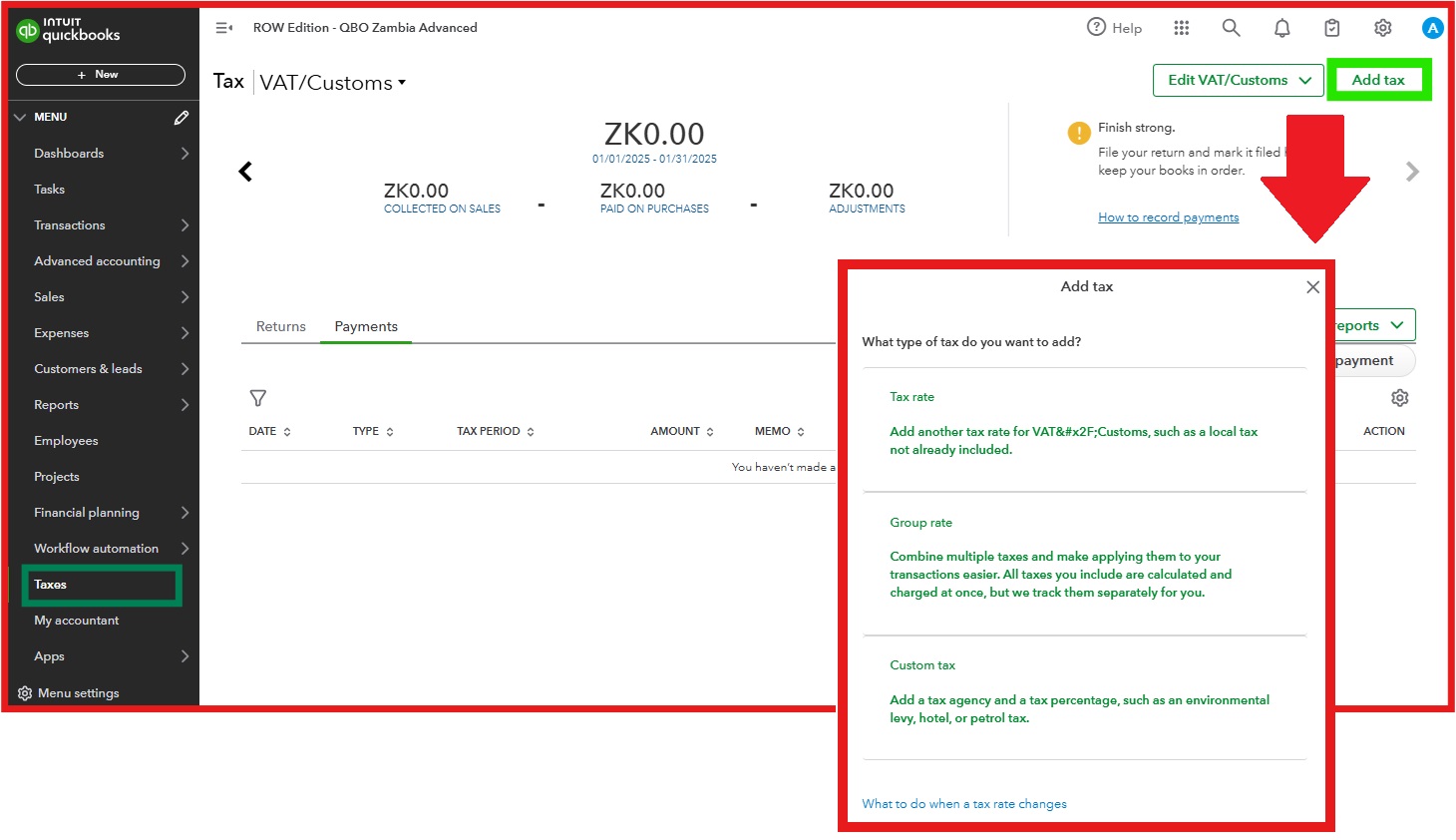The height and width of the screenshot is (840, 1456).
Task: Open Edit VAT/Customs dropdown
Action: coord(1239,81)
